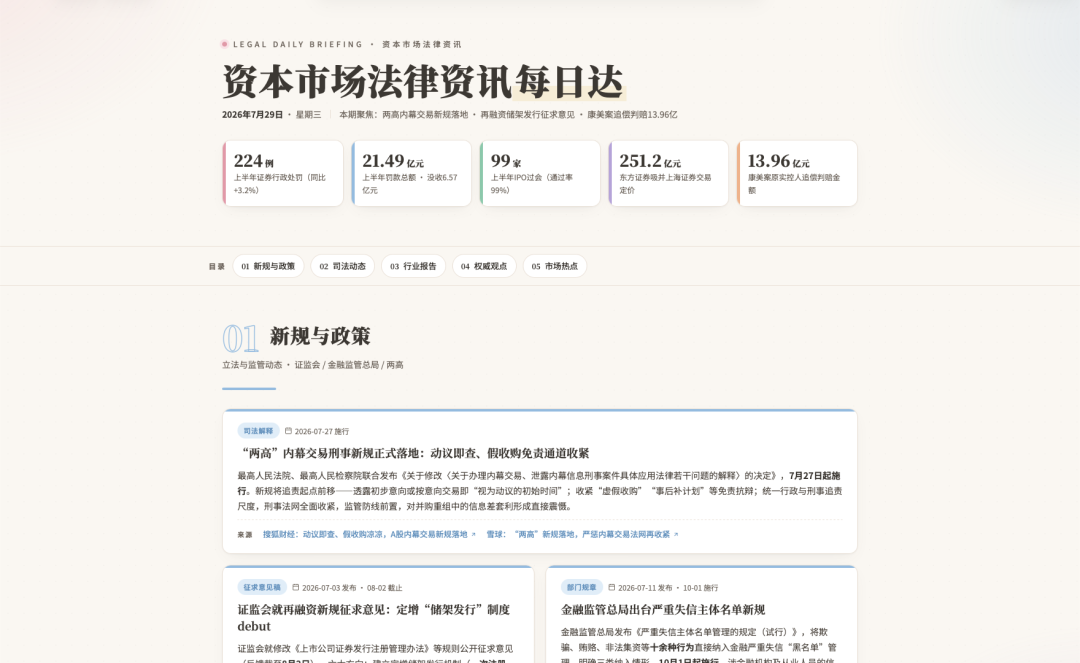1080x663 pixels.
Task: Jump to 02 司法动态 section
Action: [342, 266]
